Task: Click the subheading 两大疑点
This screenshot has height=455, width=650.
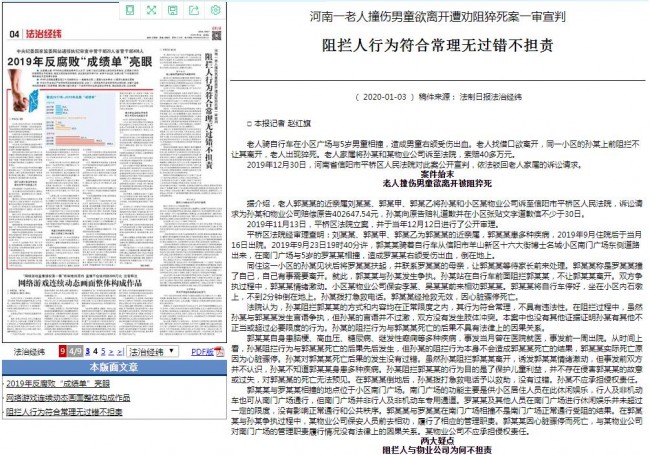Action: pyautogui.click(x=437, y=441)
